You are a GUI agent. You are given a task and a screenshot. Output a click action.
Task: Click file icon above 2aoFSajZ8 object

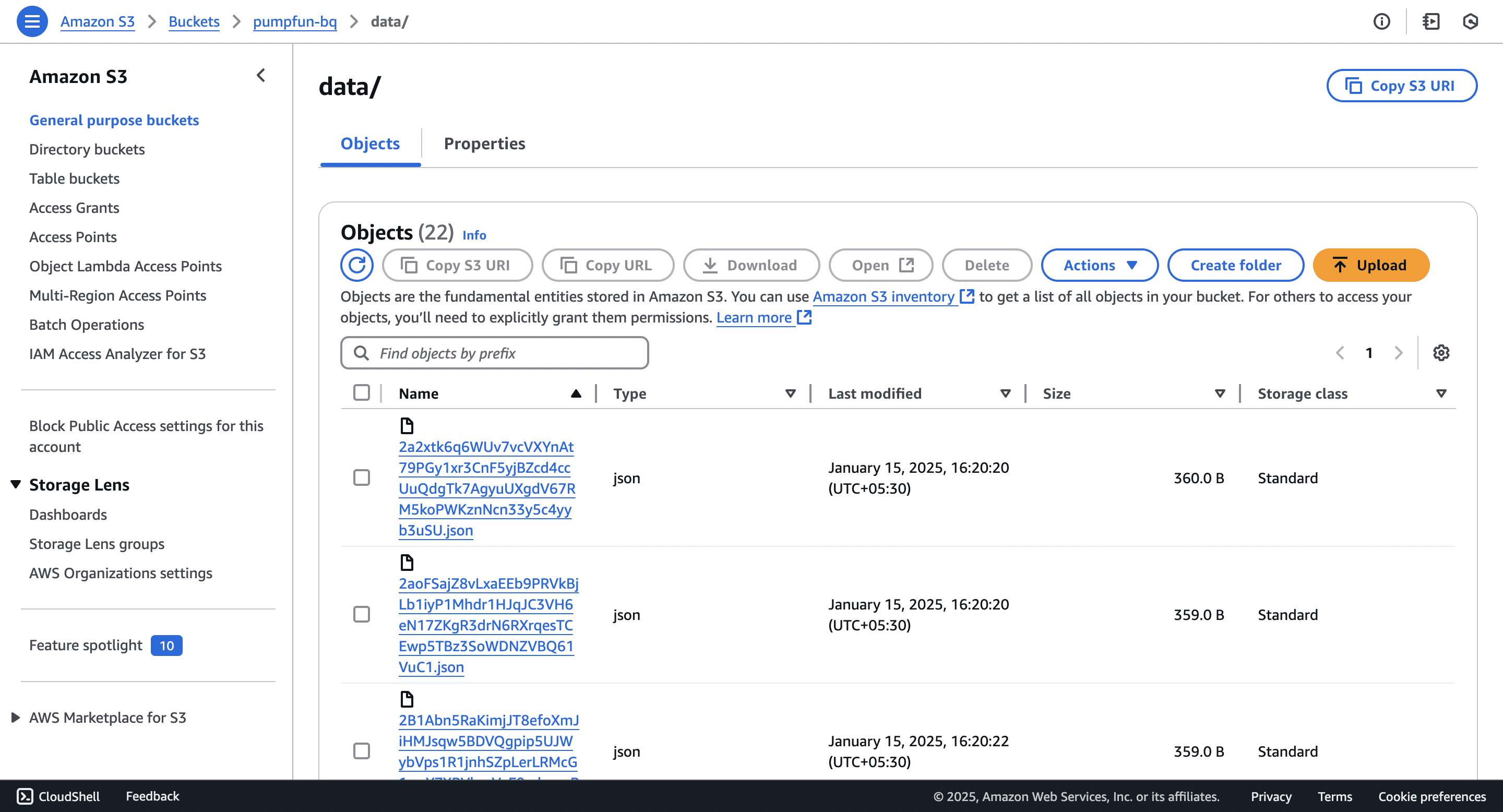coord(407,563)
